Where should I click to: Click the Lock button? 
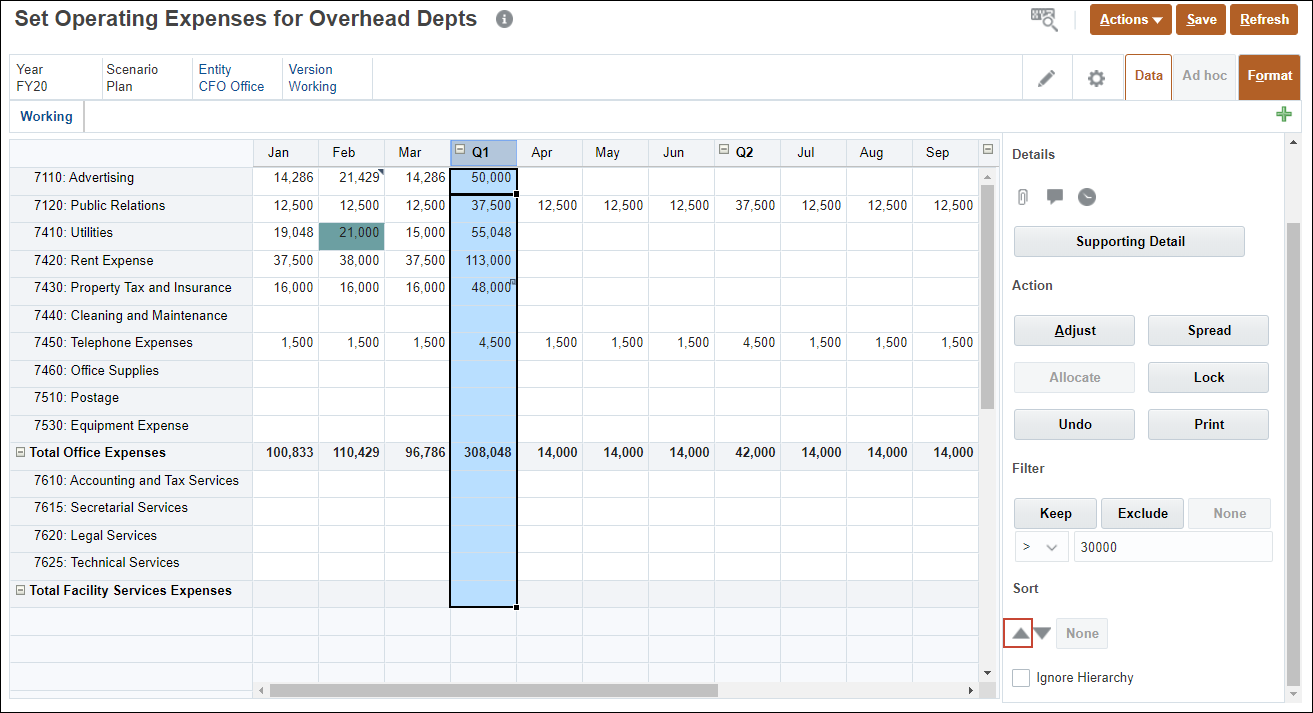pyautogui.click(x=1209, y=377)
